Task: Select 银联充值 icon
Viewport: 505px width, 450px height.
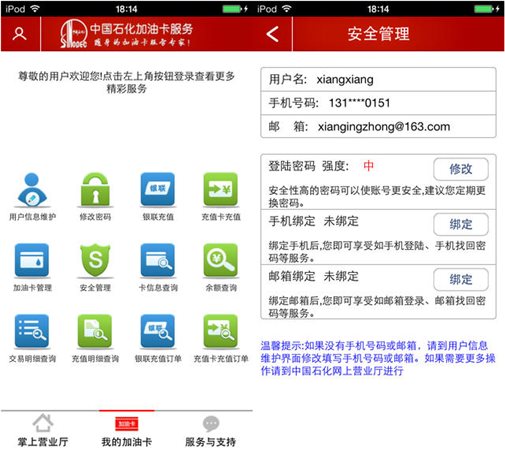Action: [158, 189]
